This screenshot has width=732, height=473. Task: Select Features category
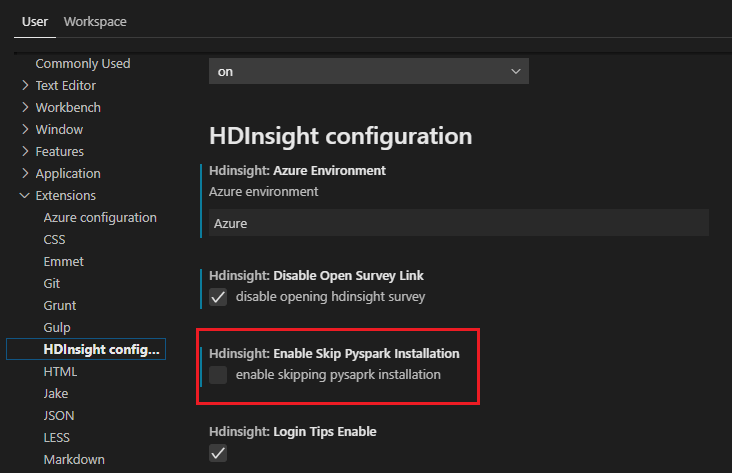pyautogui.click(x=60, y=151)
